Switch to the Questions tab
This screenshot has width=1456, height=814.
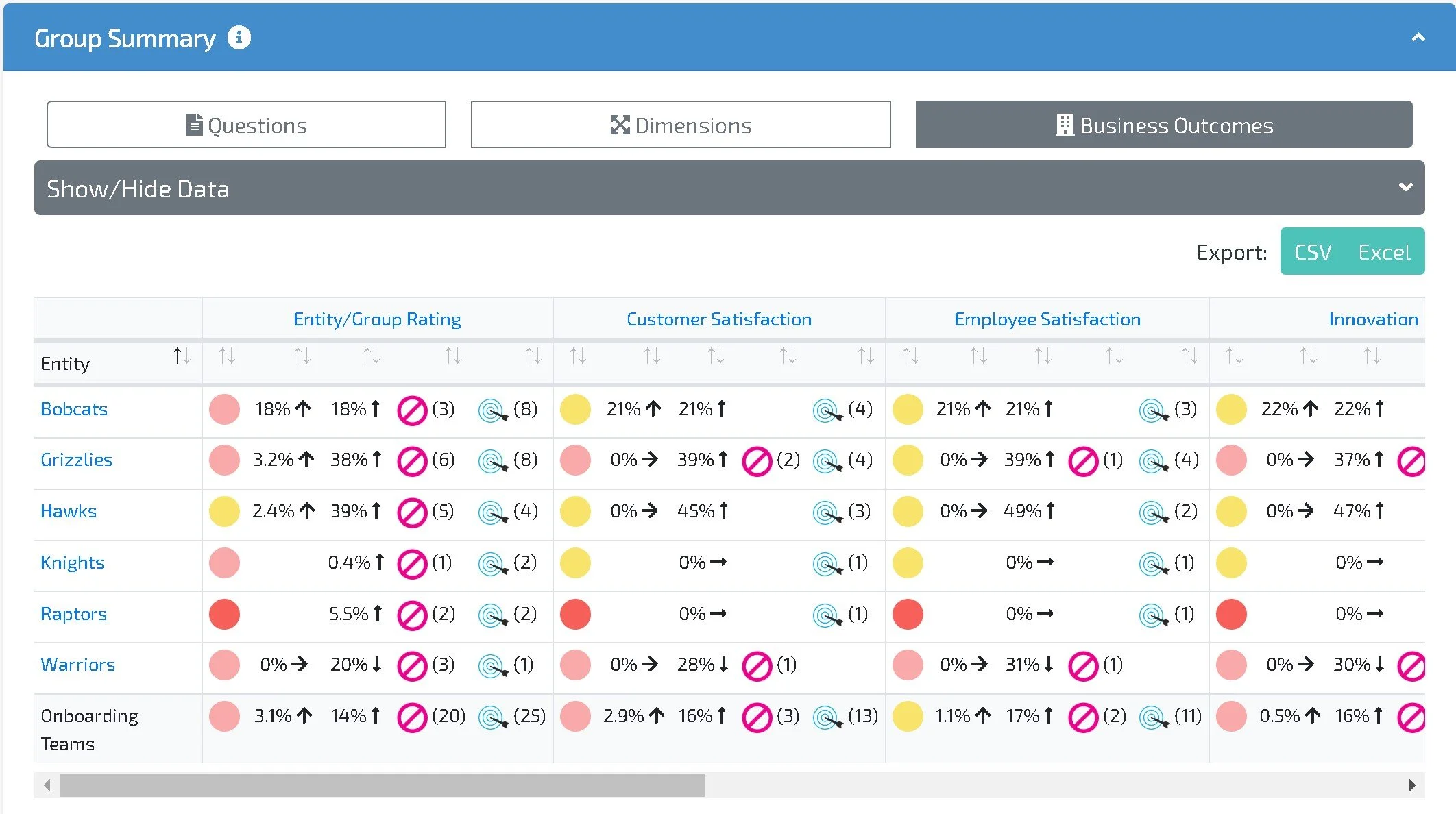point(247,124)
